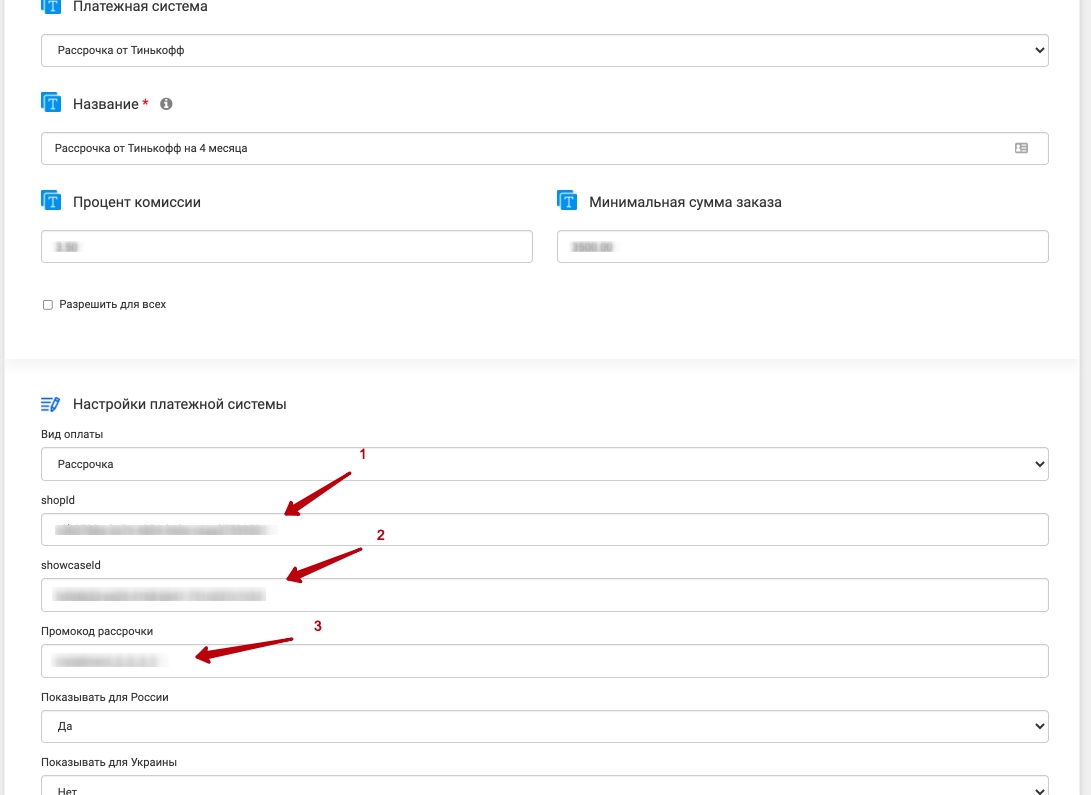Viewport: 1091px width, 795px height.
Task: Click the Промокод рассрочки input field
Action: pyautogui.click(x=545, y=661)
